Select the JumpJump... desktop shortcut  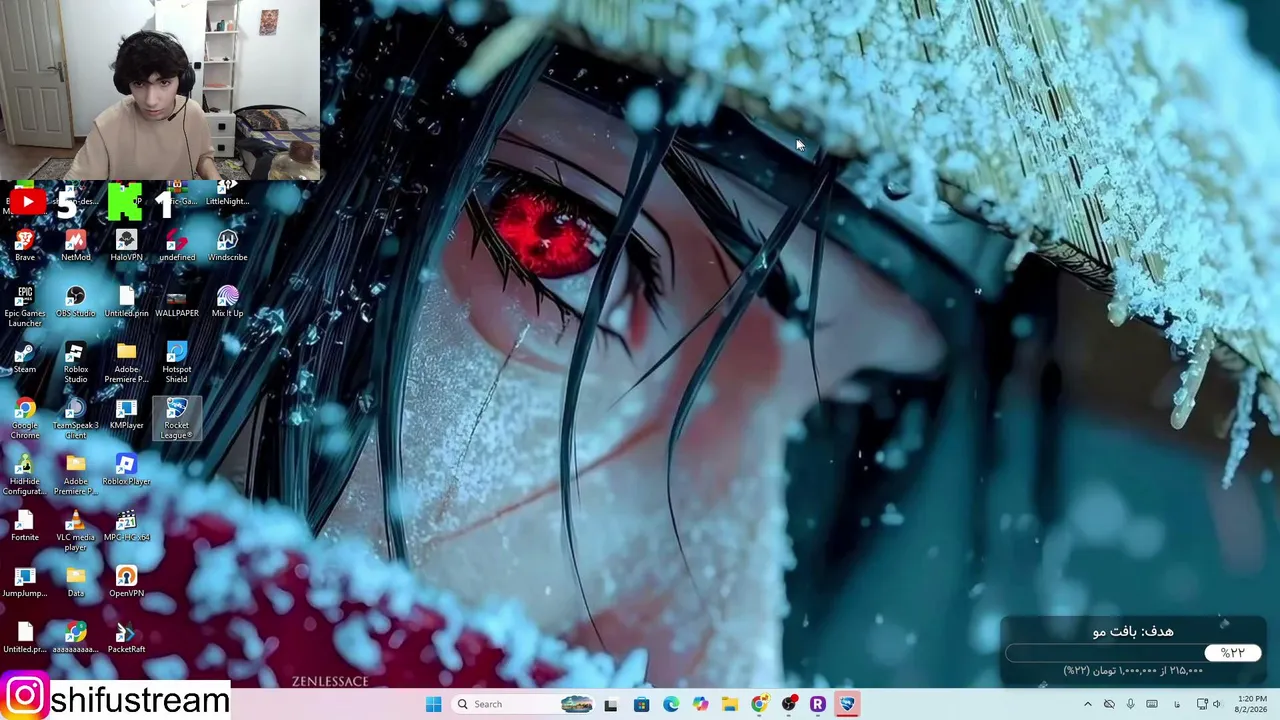[25, 582]
